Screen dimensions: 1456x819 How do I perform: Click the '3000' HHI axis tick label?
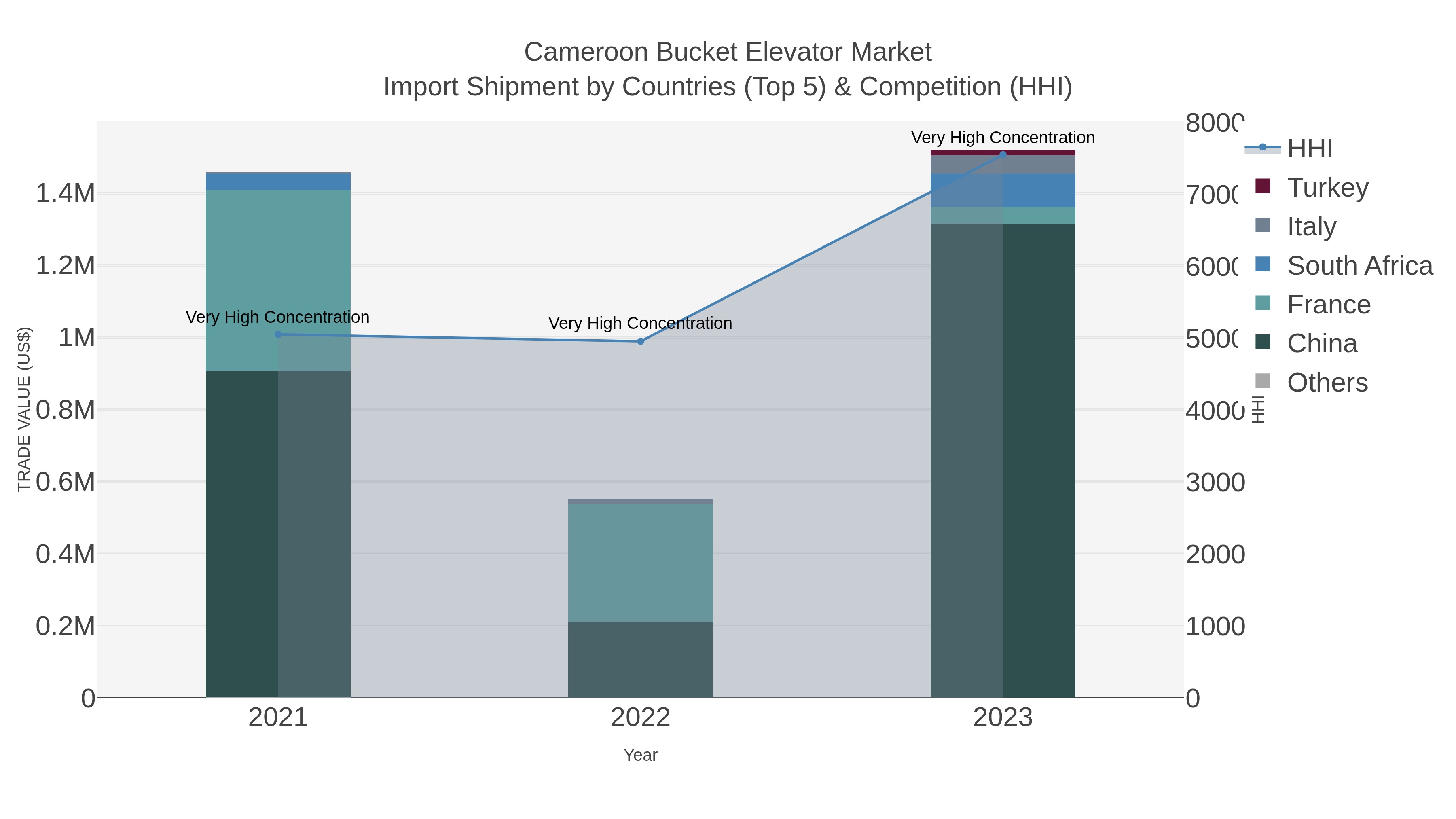click(x=1215, y=483)
